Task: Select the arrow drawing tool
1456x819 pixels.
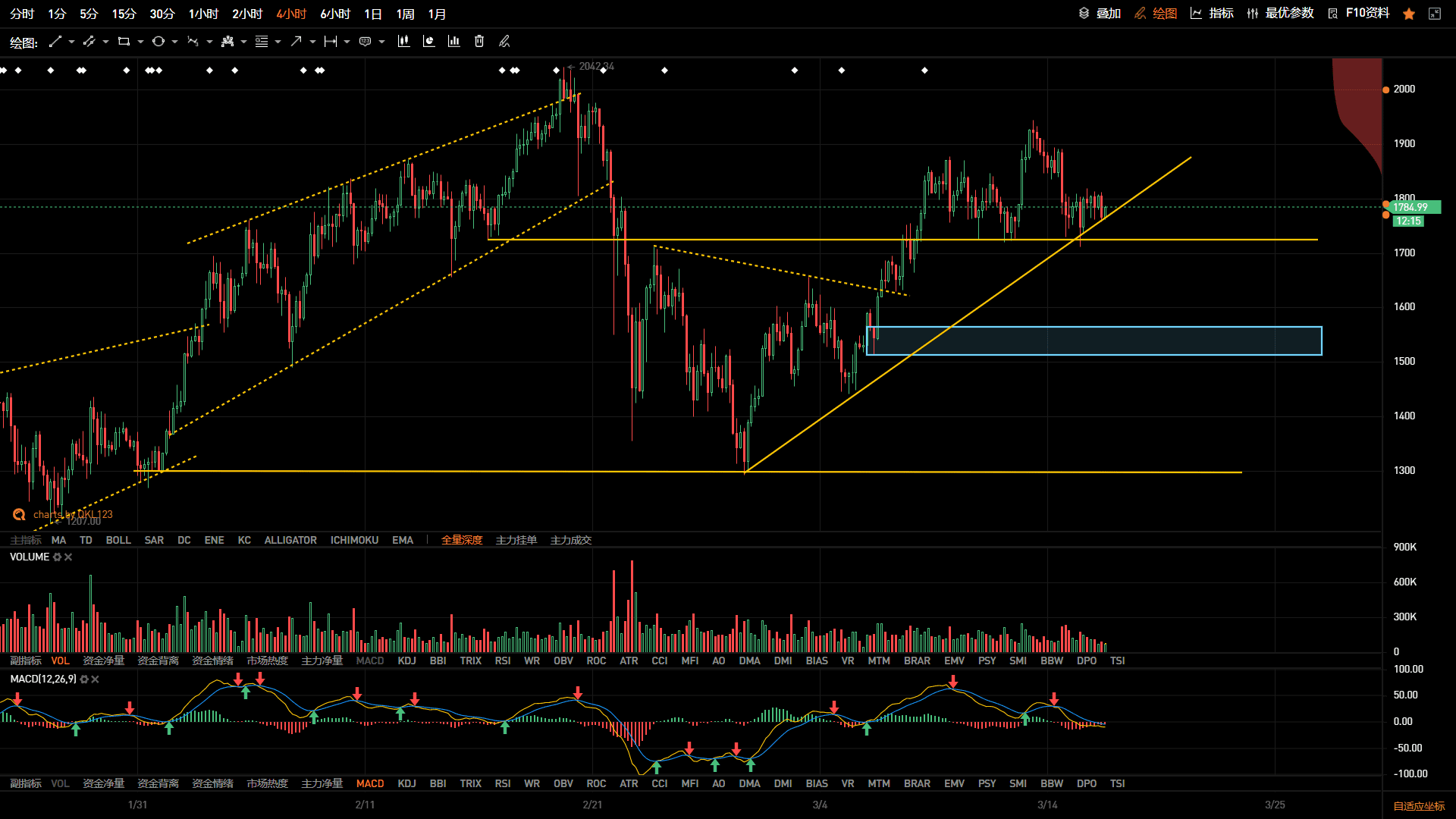Action: [x=297, y=42]
